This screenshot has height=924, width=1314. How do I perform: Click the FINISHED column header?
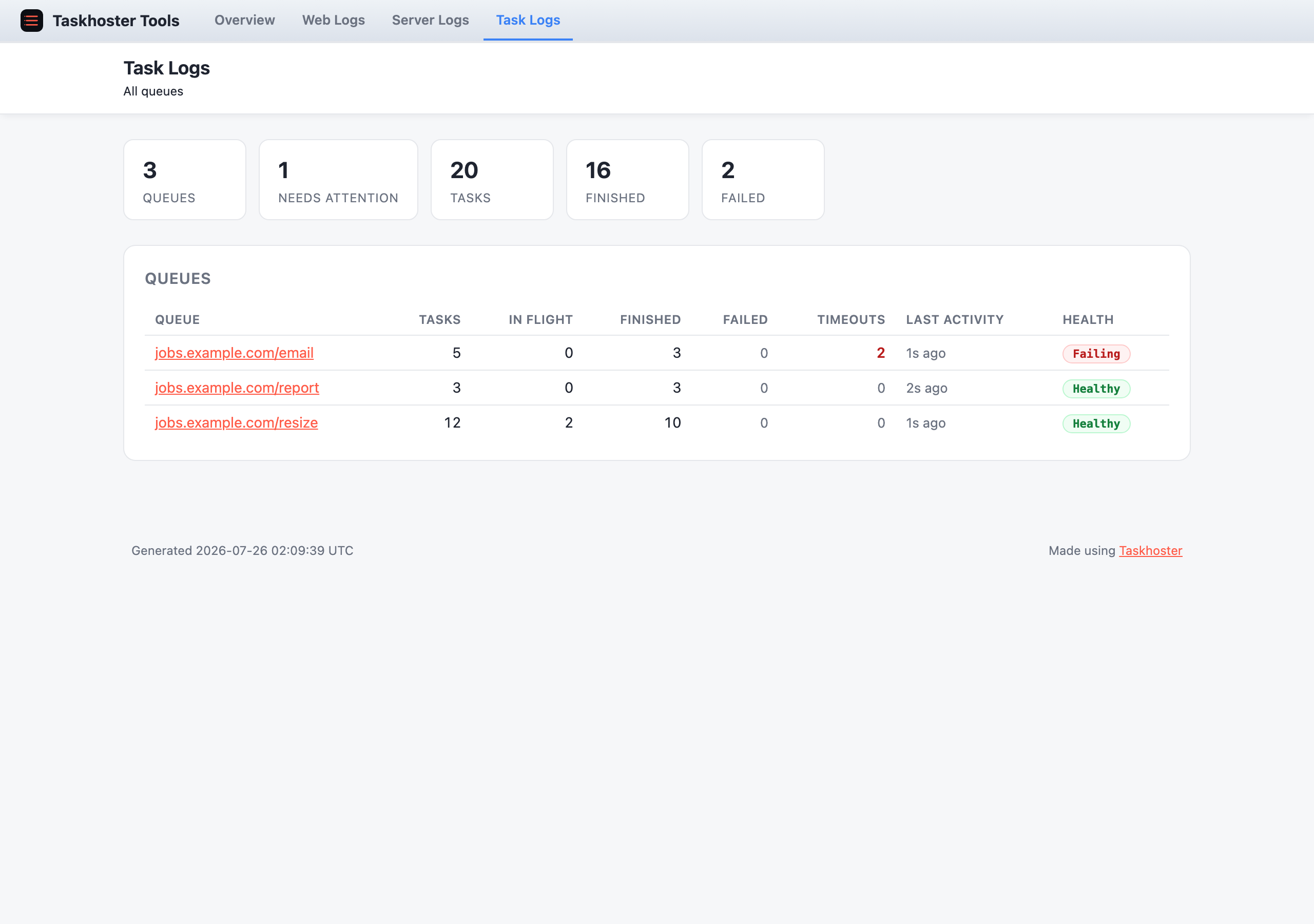tap(650, 319)
